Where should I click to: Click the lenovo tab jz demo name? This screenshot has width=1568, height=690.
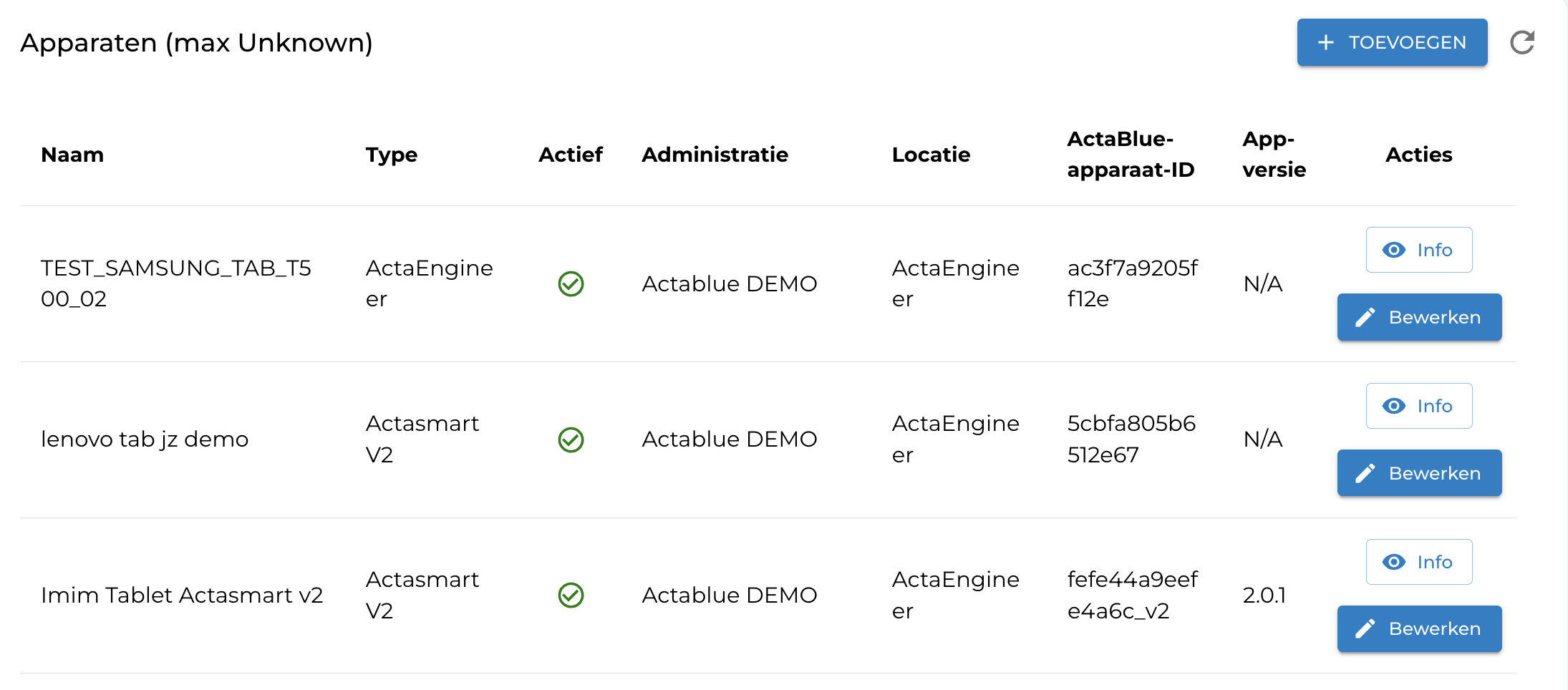(145, 439)
